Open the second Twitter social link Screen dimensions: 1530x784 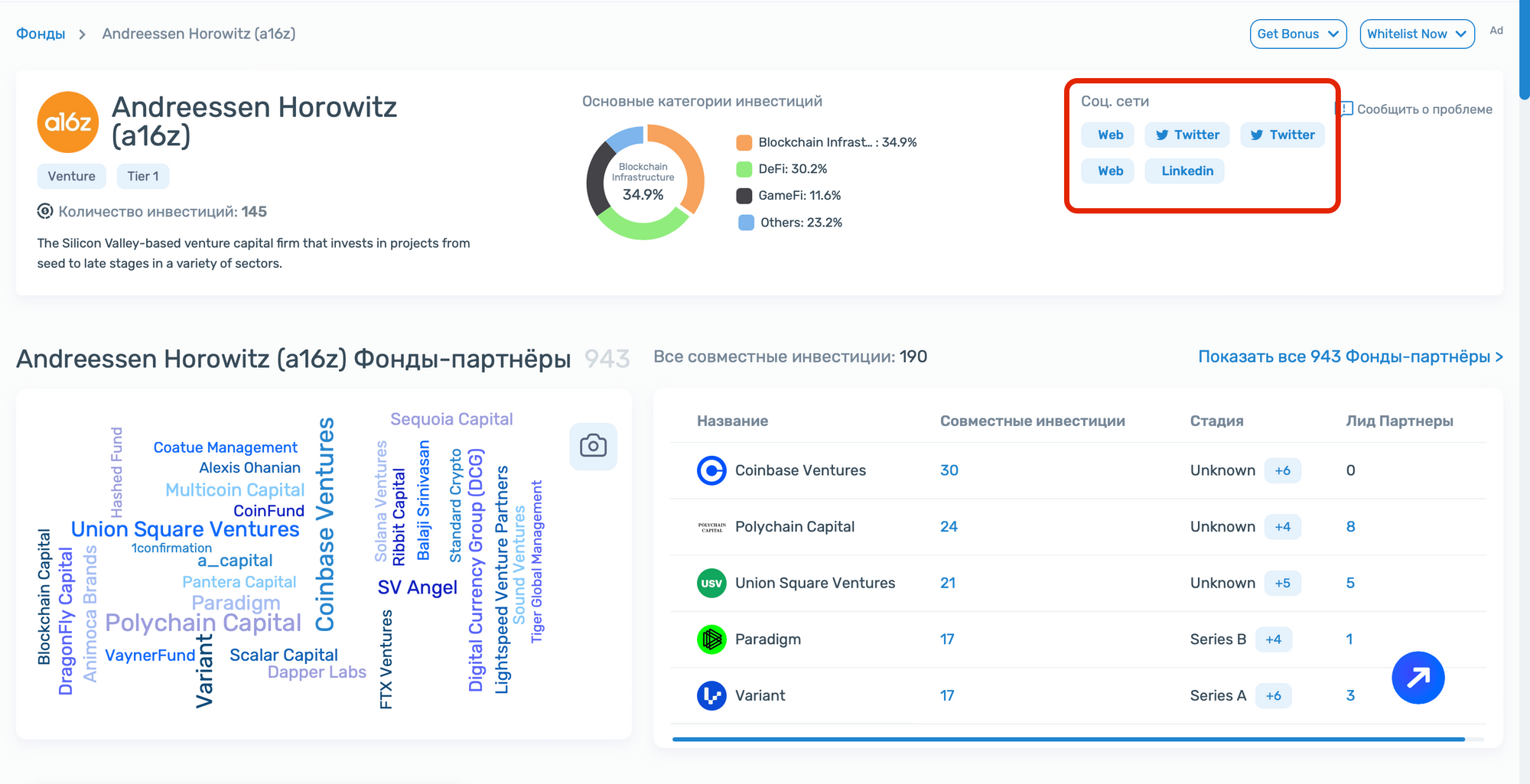tap(1282, 135)
